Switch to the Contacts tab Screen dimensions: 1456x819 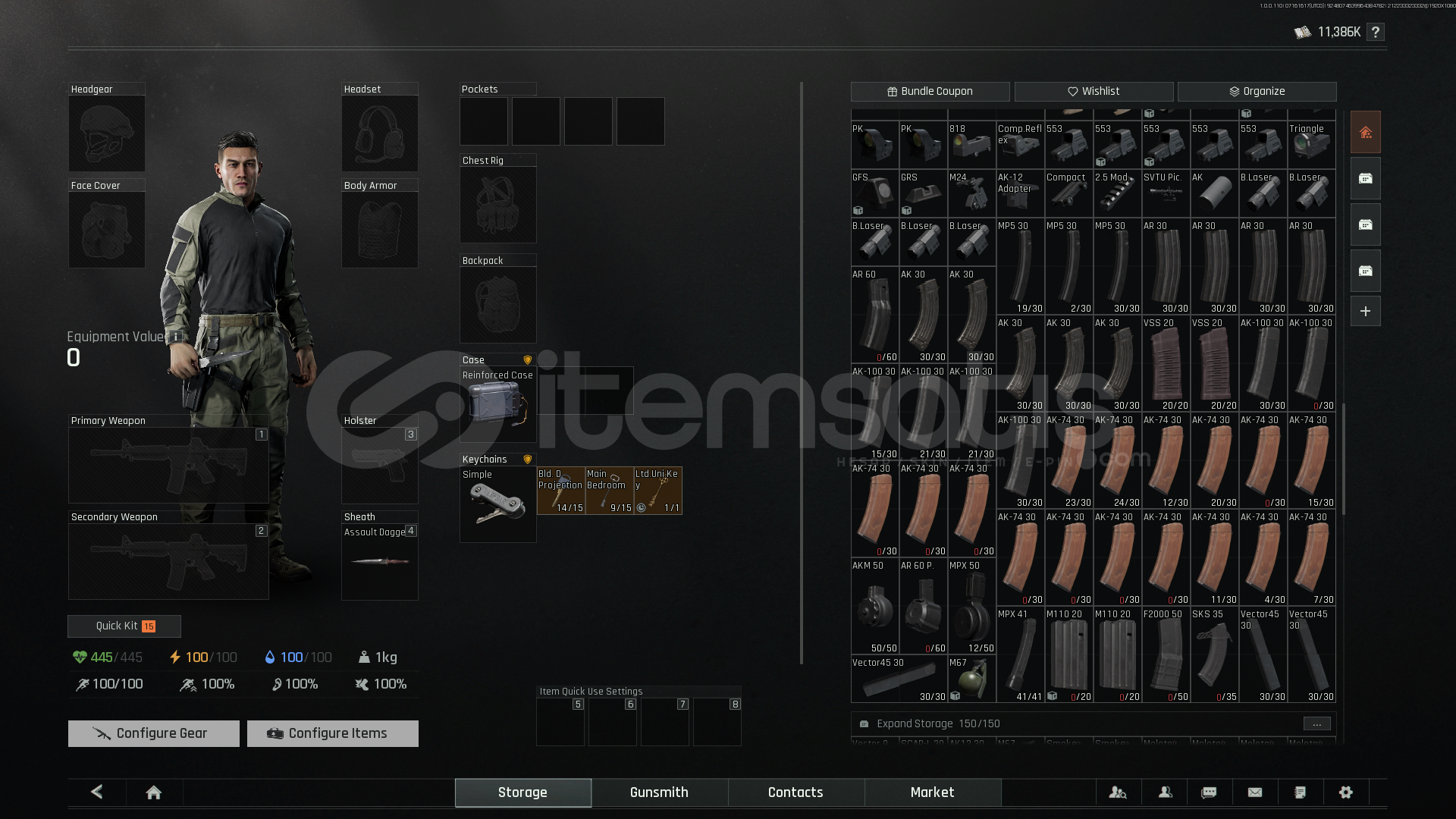click(x=796, y=792)
